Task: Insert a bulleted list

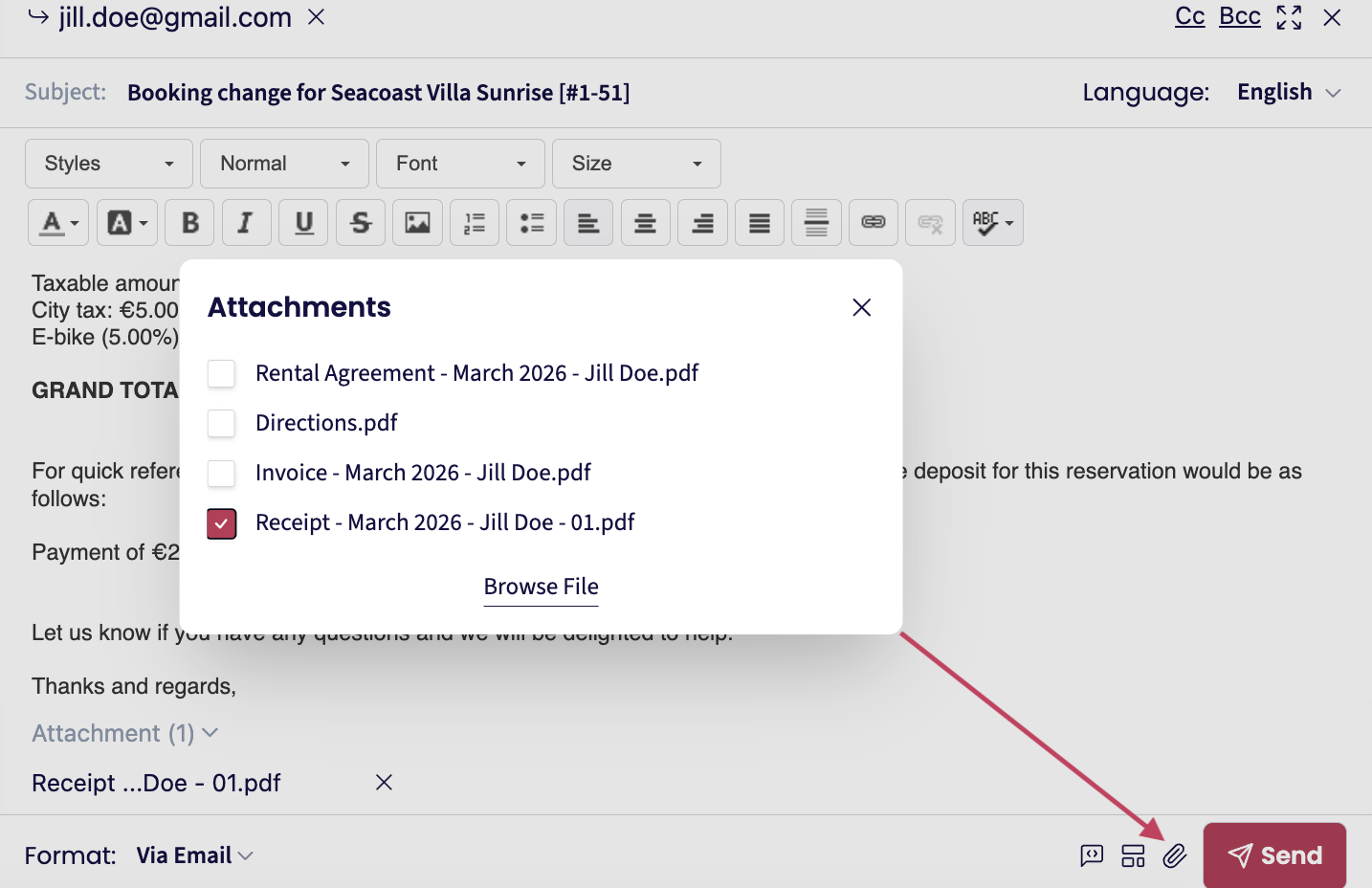Action: (532, 223)
